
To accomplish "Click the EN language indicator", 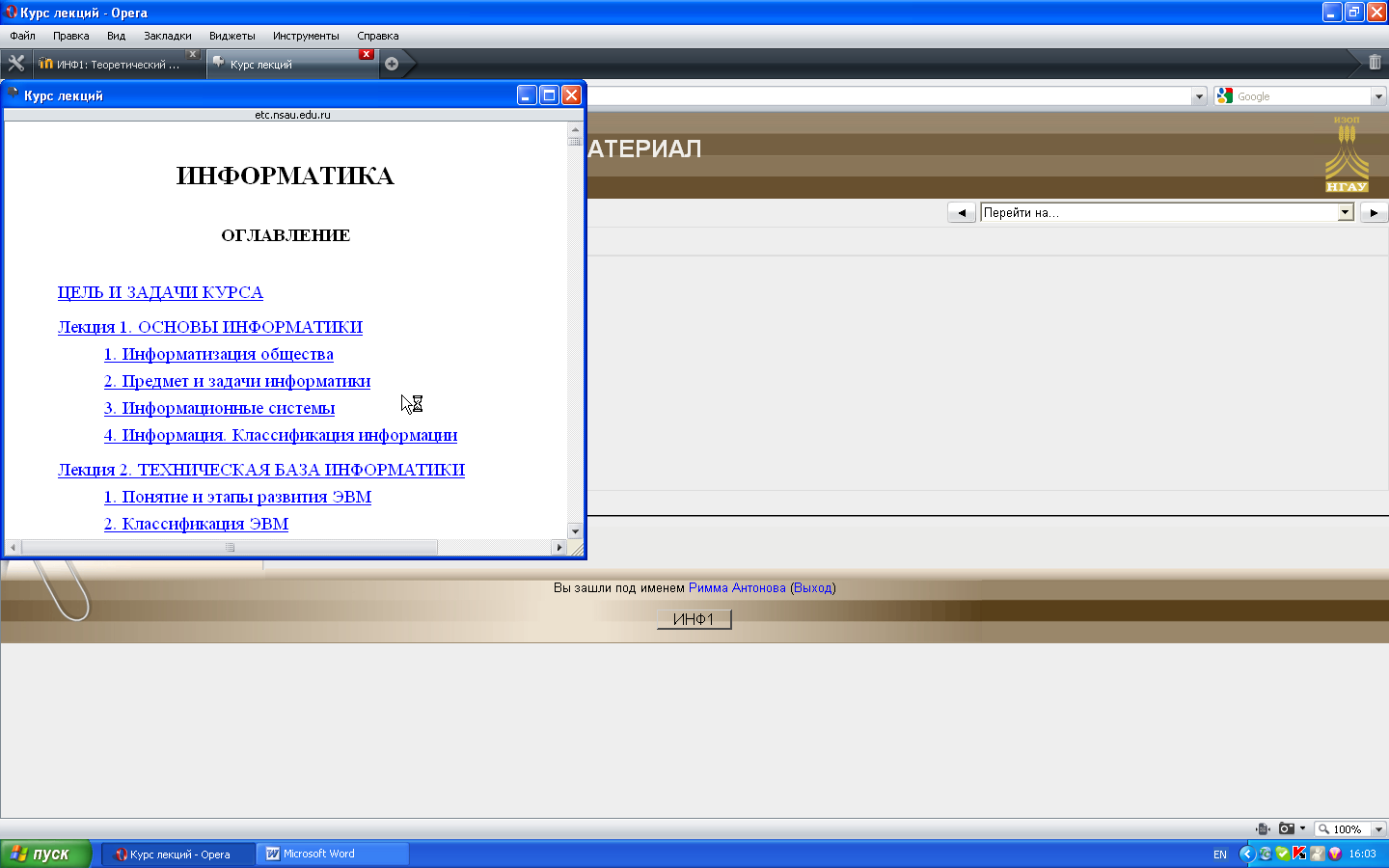I will [x=1220, y=854].
